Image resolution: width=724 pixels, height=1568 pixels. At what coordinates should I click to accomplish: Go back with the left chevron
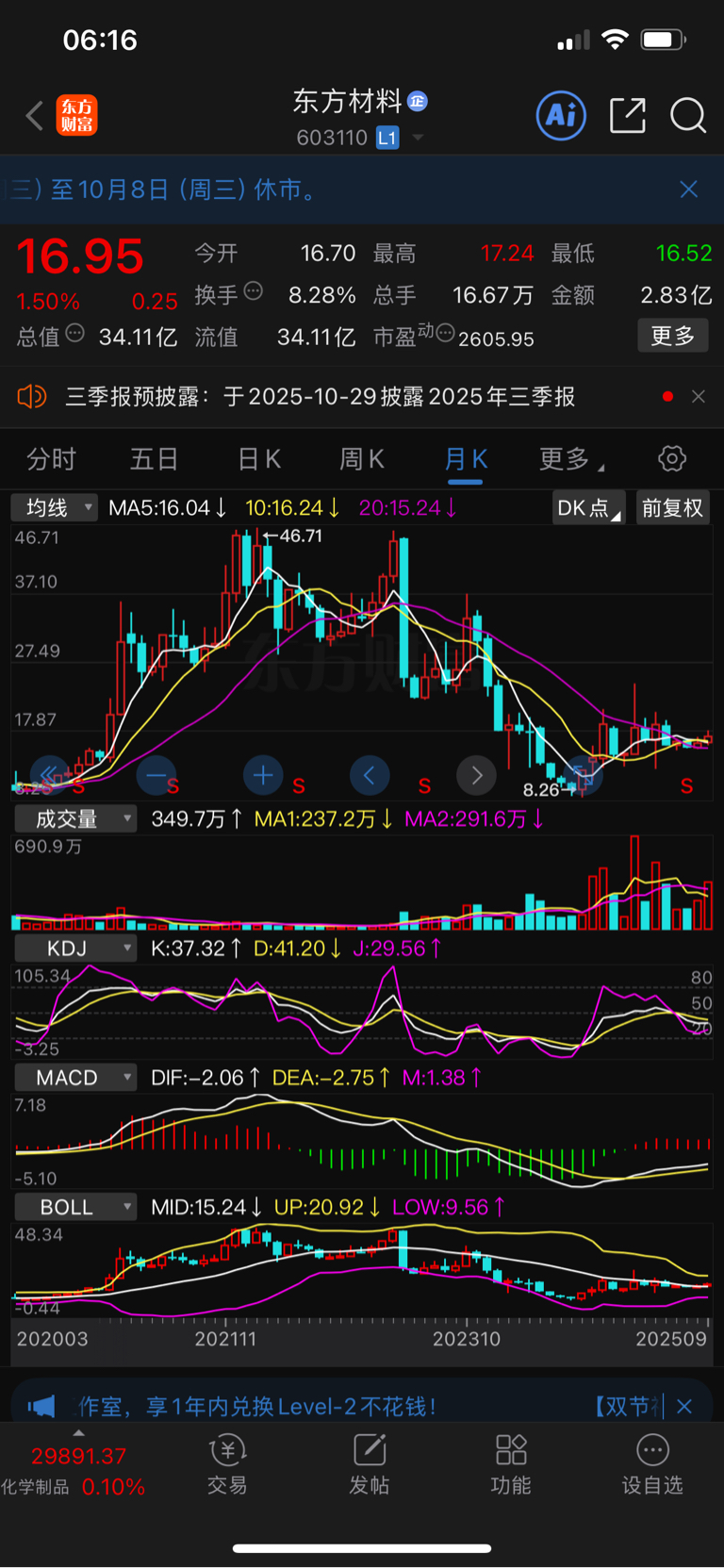pyautogui.click(x=35, y=116)
